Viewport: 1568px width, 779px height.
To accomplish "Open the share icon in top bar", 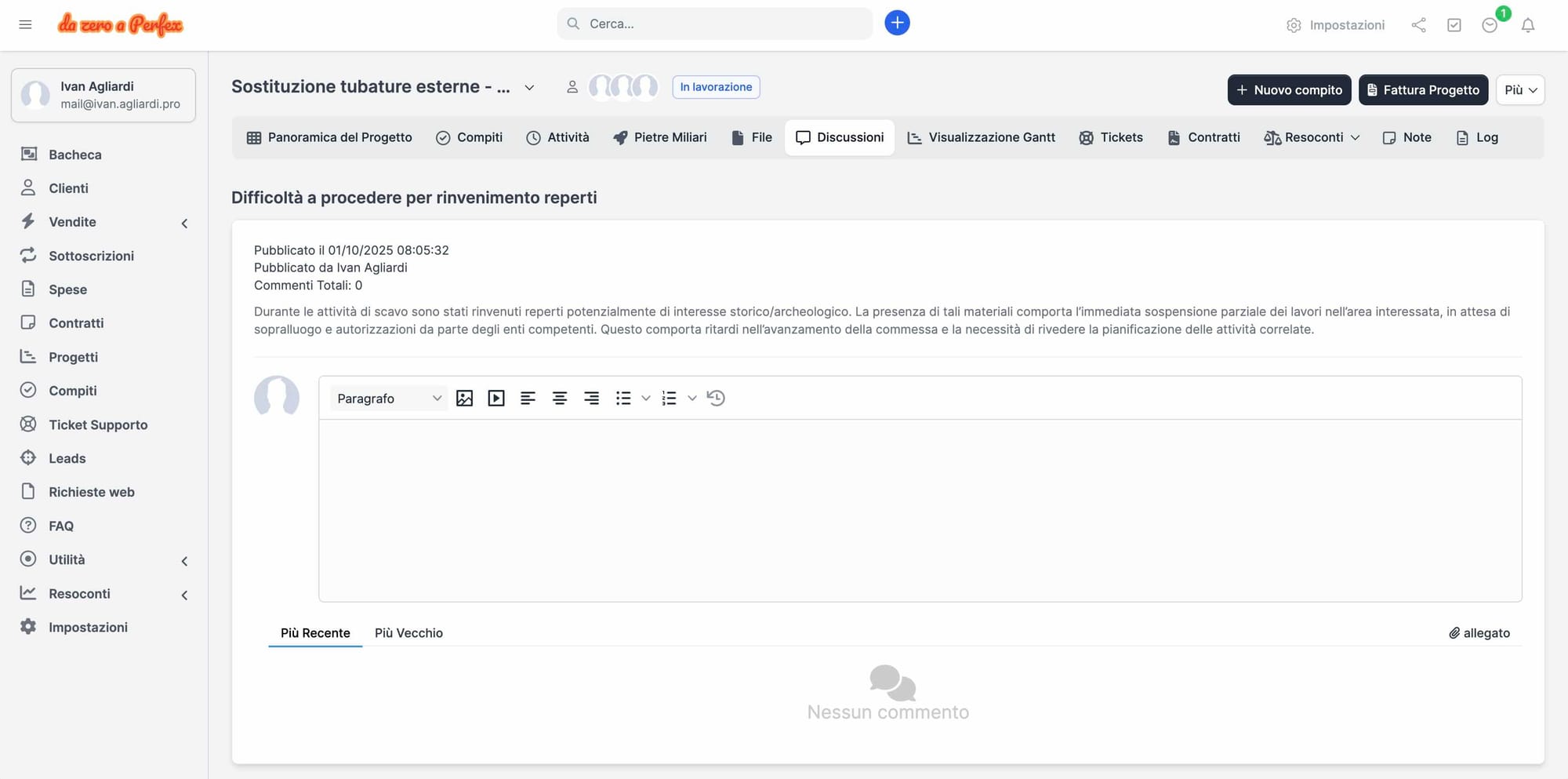I will click(1418, 25).
